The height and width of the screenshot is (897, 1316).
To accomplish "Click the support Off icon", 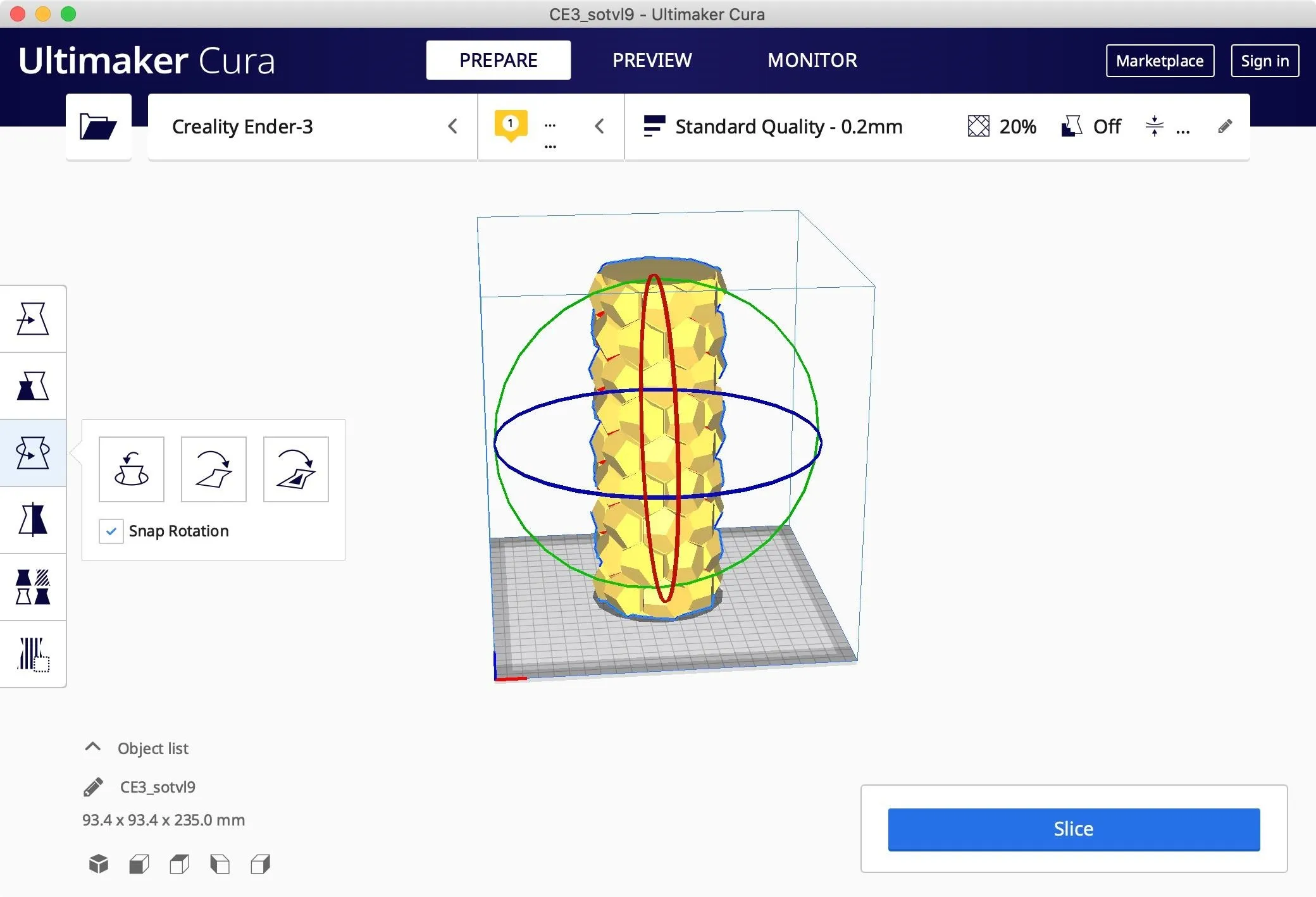I will (x=1071, y=127).
